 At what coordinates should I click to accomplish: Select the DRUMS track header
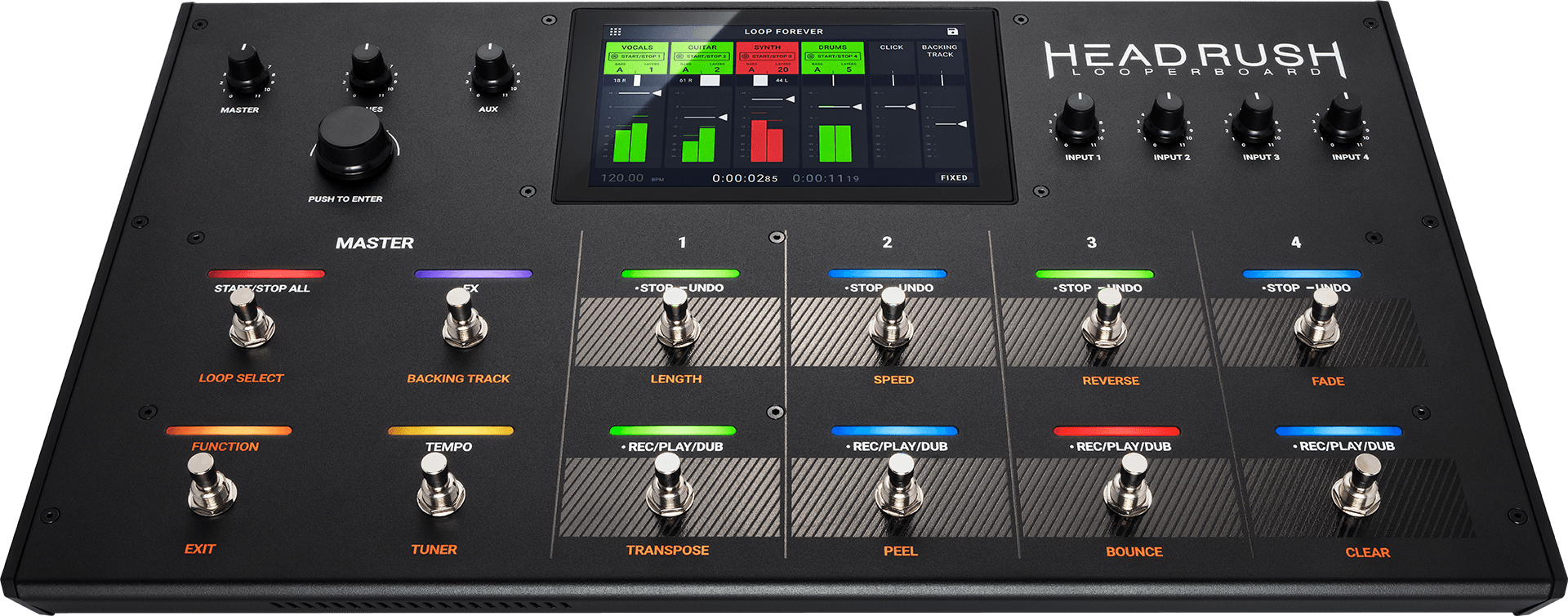point(833,47)
